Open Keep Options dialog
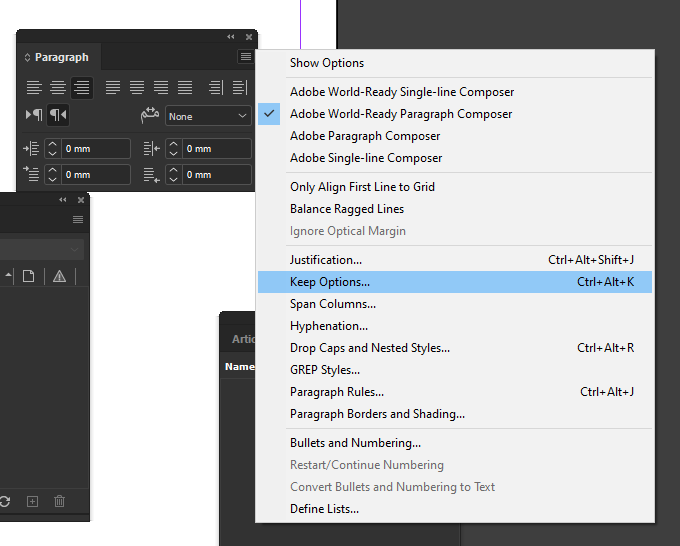The width and height of the screenshot is (680, 546). [x=455, y=282]
